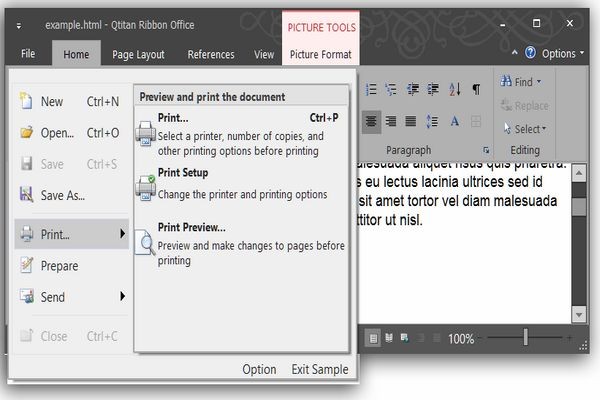Click the Exit Sample button
The image size is (600, 400).
[x=320, y=369]
